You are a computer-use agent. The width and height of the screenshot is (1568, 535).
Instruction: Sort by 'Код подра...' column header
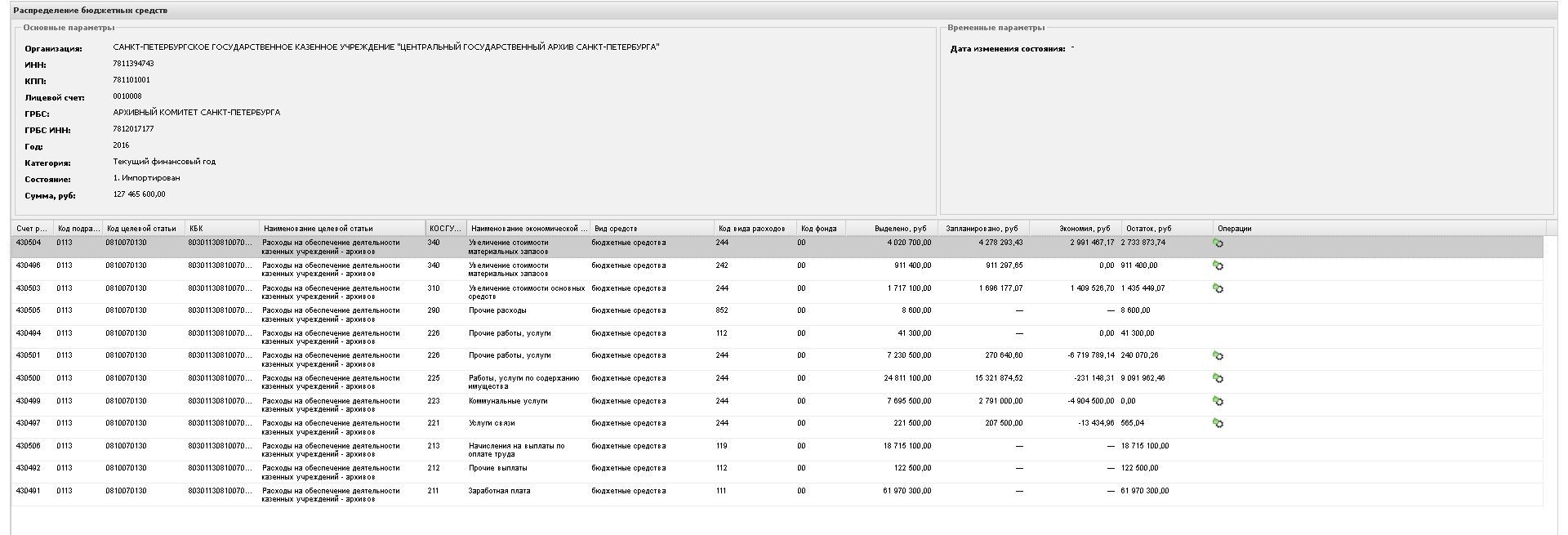[x=78, y=229]
